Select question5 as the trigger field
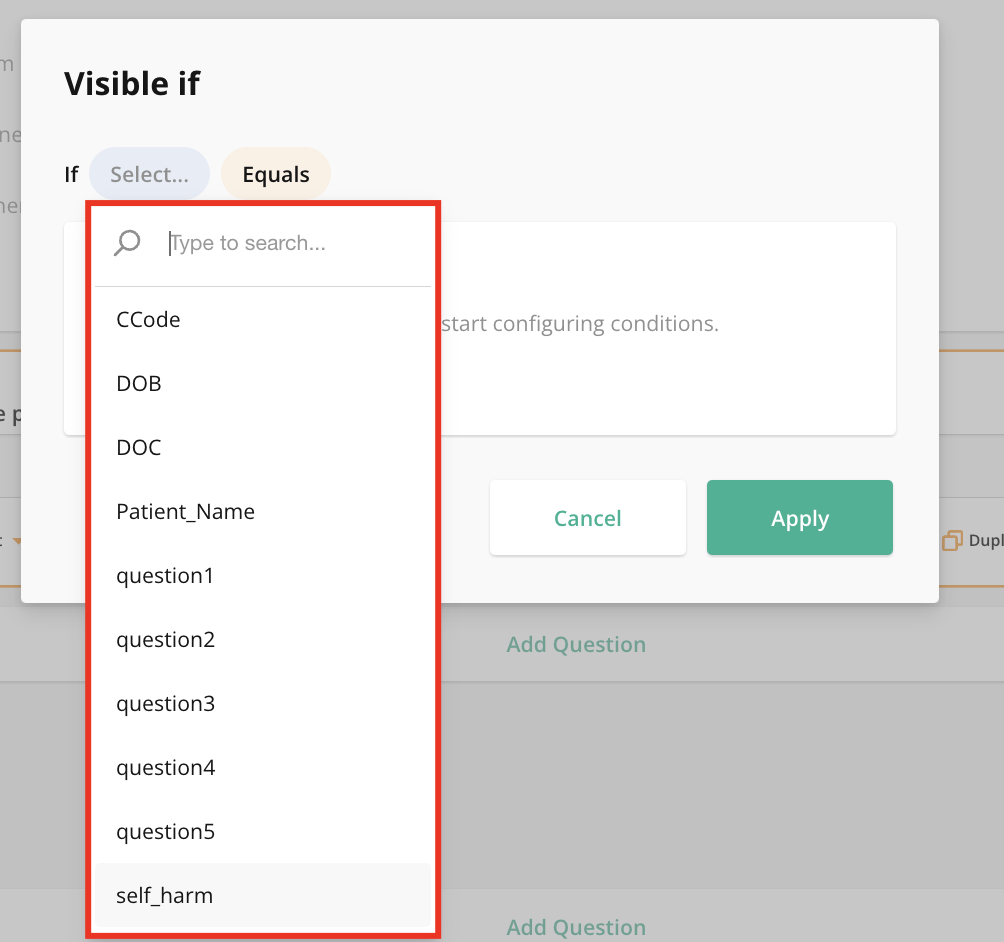The width and height of the screenshot is (1004, 942). click(x=165, y=831)
